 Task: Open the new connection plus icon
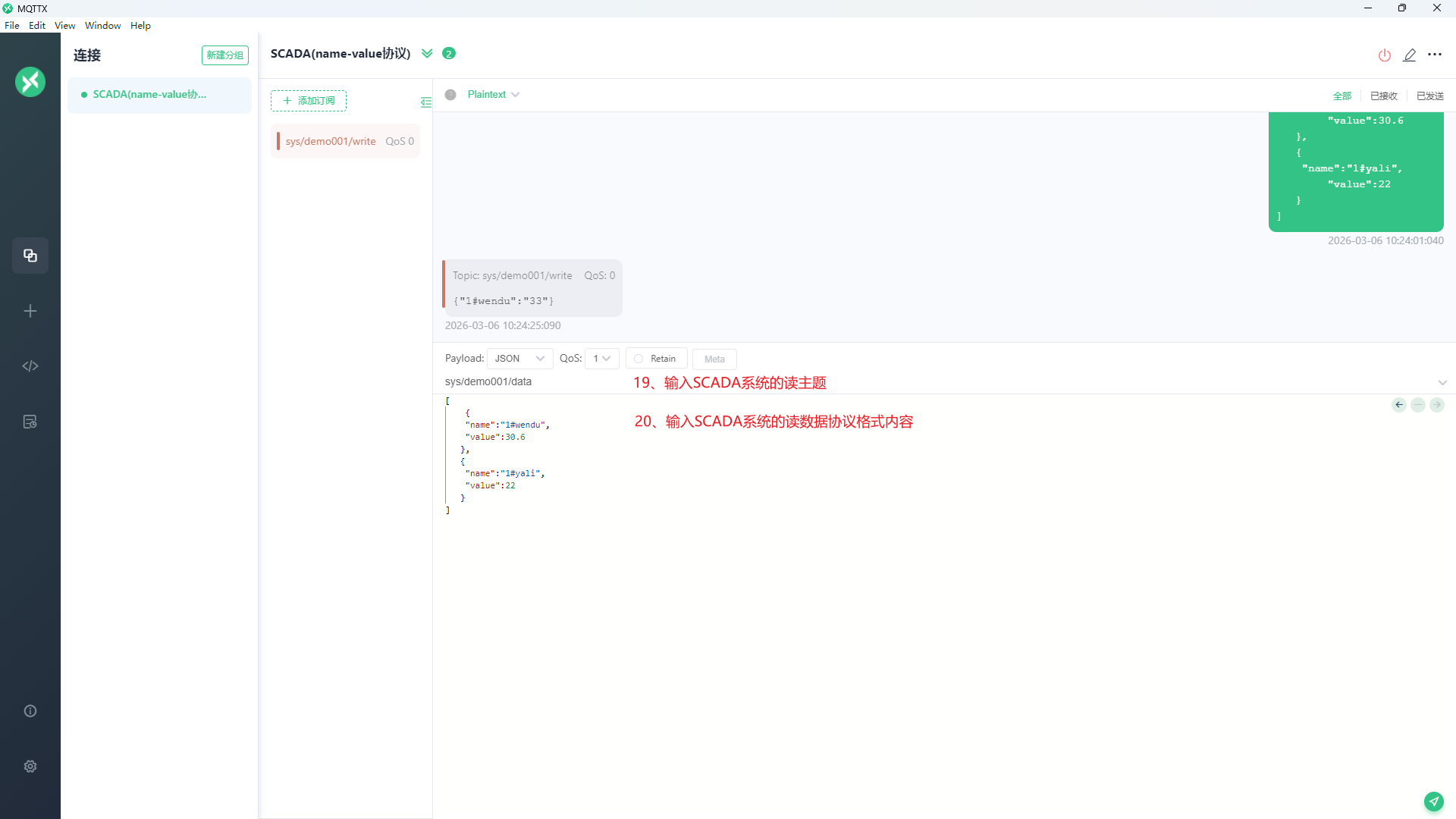(30, 311)
